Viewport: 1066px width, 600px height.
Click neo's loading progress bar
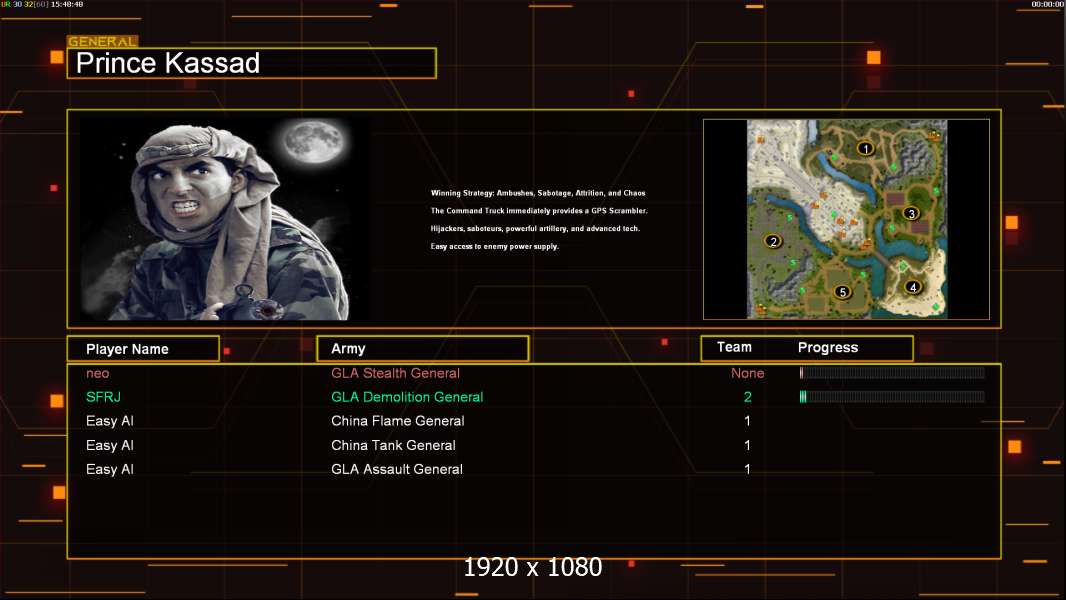pos(892,372)
